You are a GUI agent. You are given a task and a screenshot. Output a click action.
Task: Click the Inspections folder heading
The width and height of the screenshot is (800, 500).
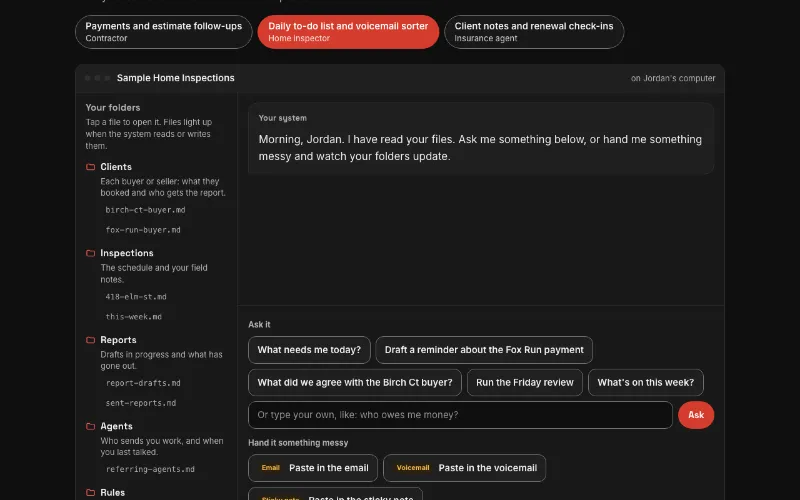127,253
